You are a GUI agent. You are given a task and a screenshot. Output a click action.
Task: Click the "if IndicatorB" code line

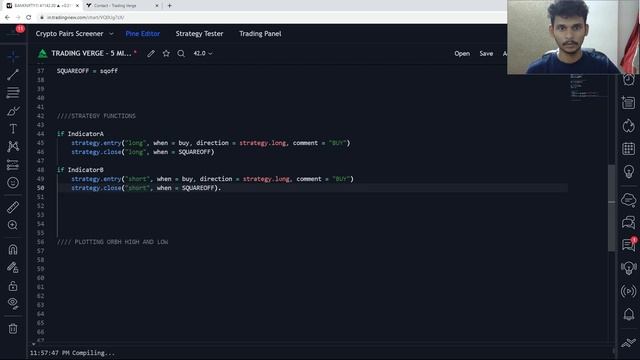(80, 170)
